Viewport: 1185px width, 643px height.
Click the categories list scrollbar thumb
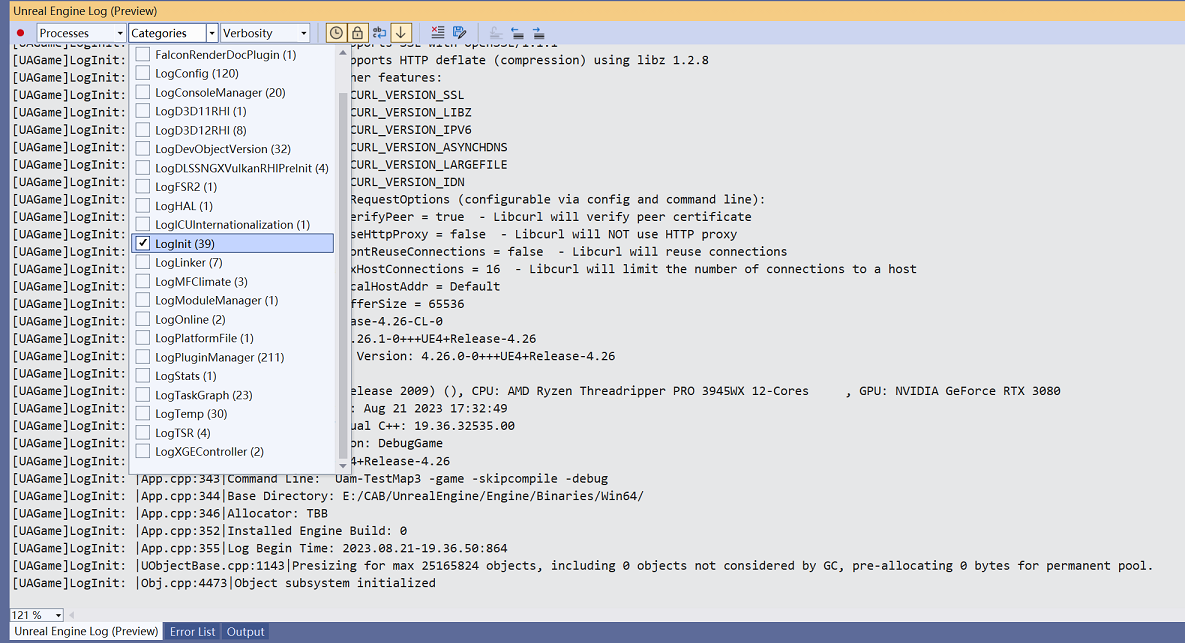342,276
